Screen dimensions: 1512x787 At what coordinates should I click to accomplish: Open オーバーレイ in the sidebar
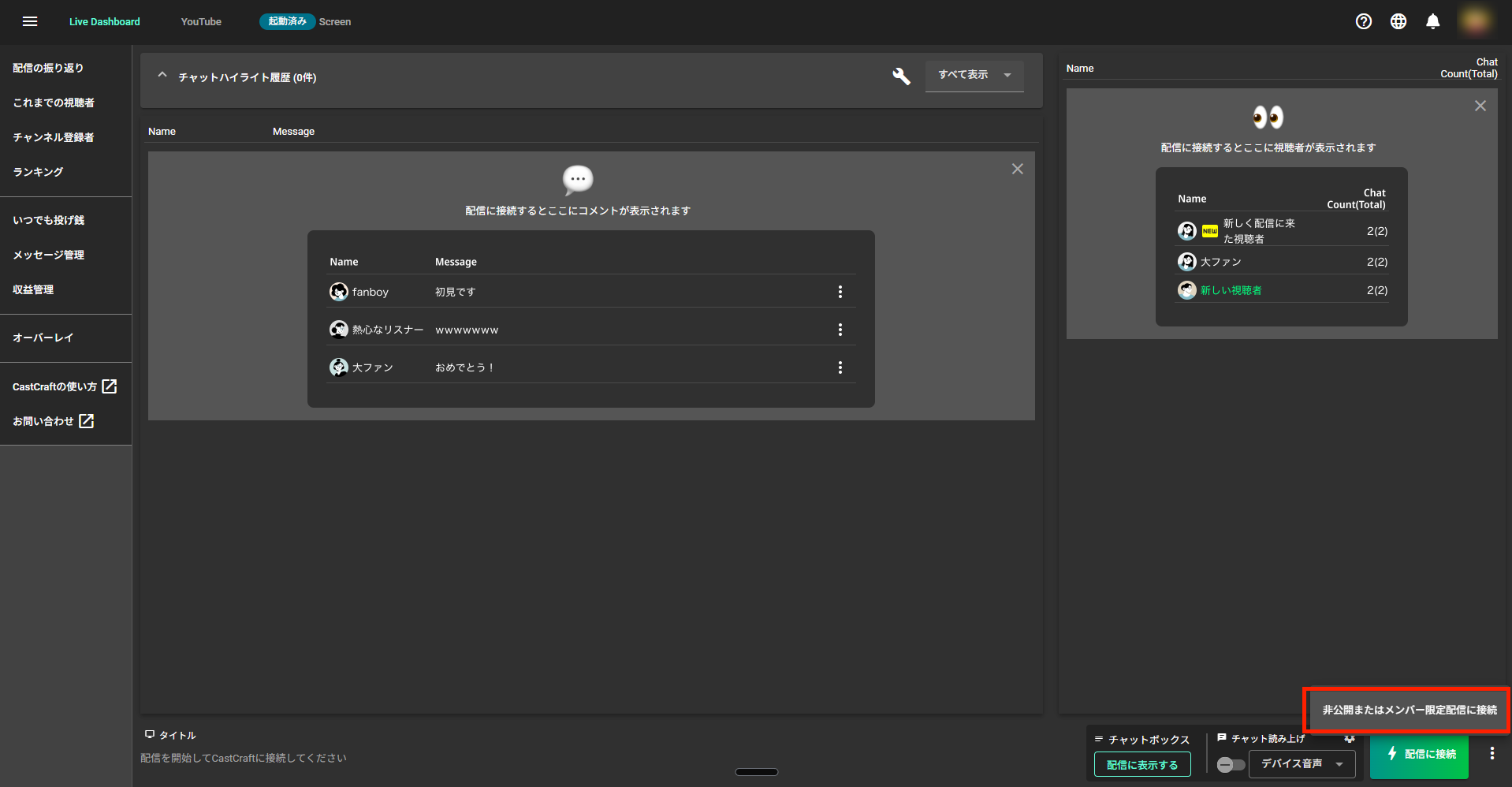43,338
